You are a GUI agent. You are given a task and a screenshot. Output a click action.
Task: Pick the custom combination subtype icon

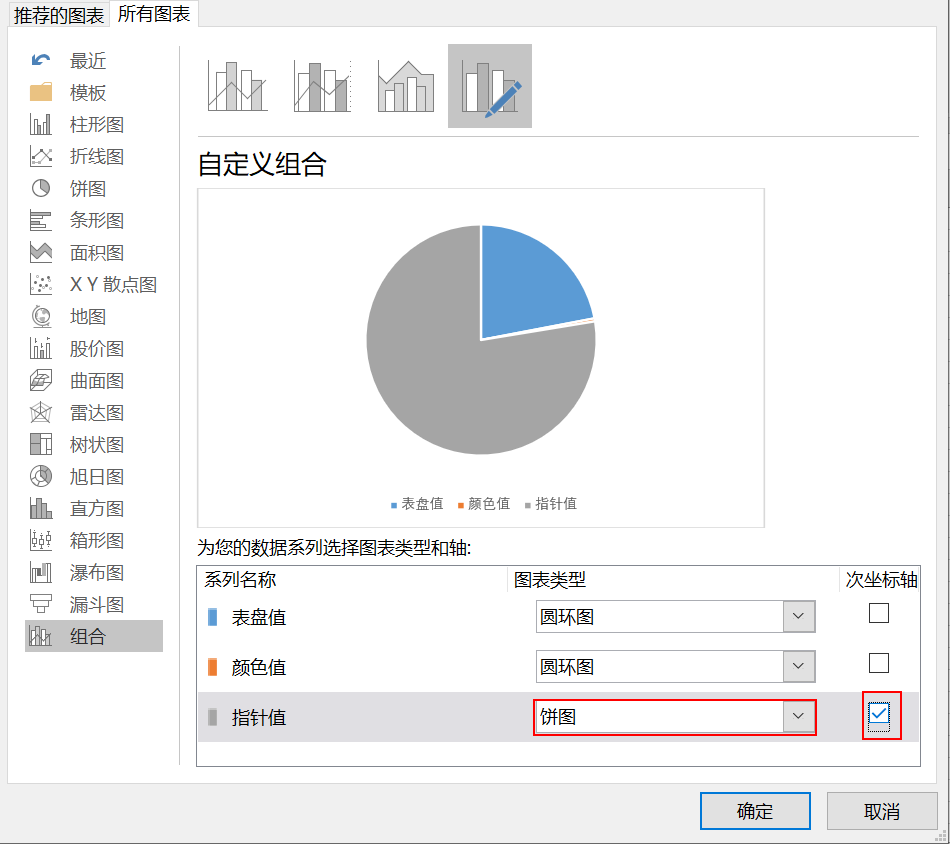tap(490, 86)
